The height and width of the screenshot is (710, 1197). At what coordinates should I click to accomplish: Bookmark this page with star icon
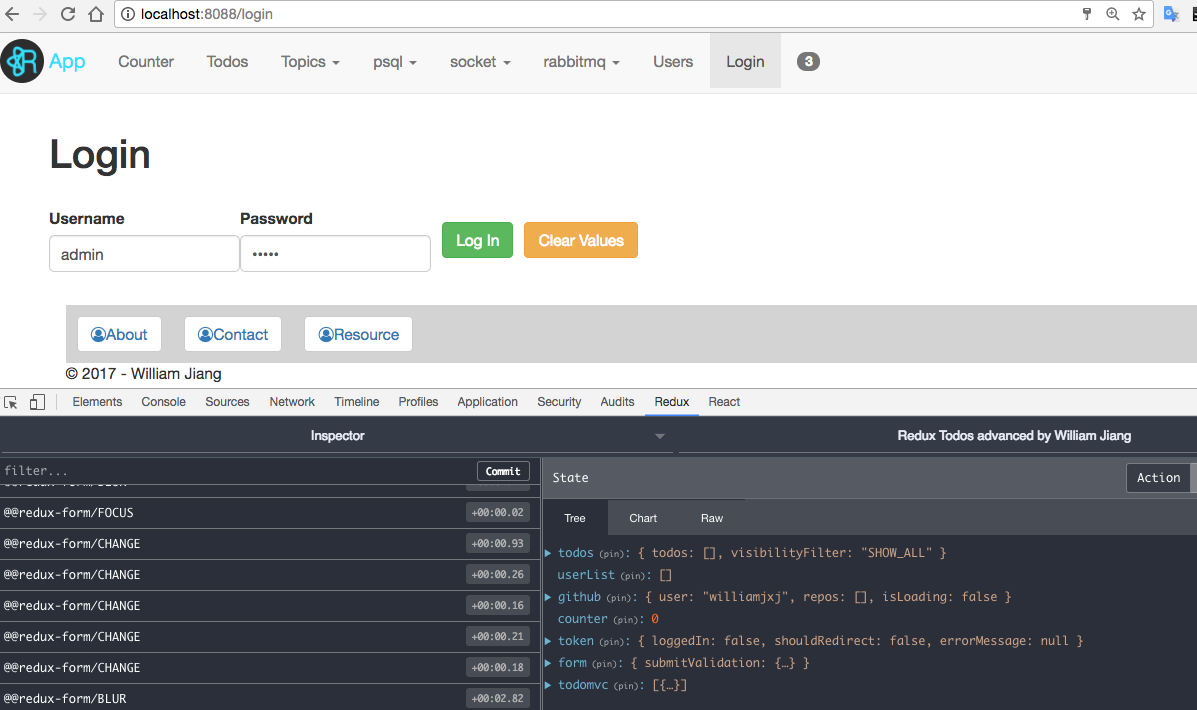coord(1139,14)
